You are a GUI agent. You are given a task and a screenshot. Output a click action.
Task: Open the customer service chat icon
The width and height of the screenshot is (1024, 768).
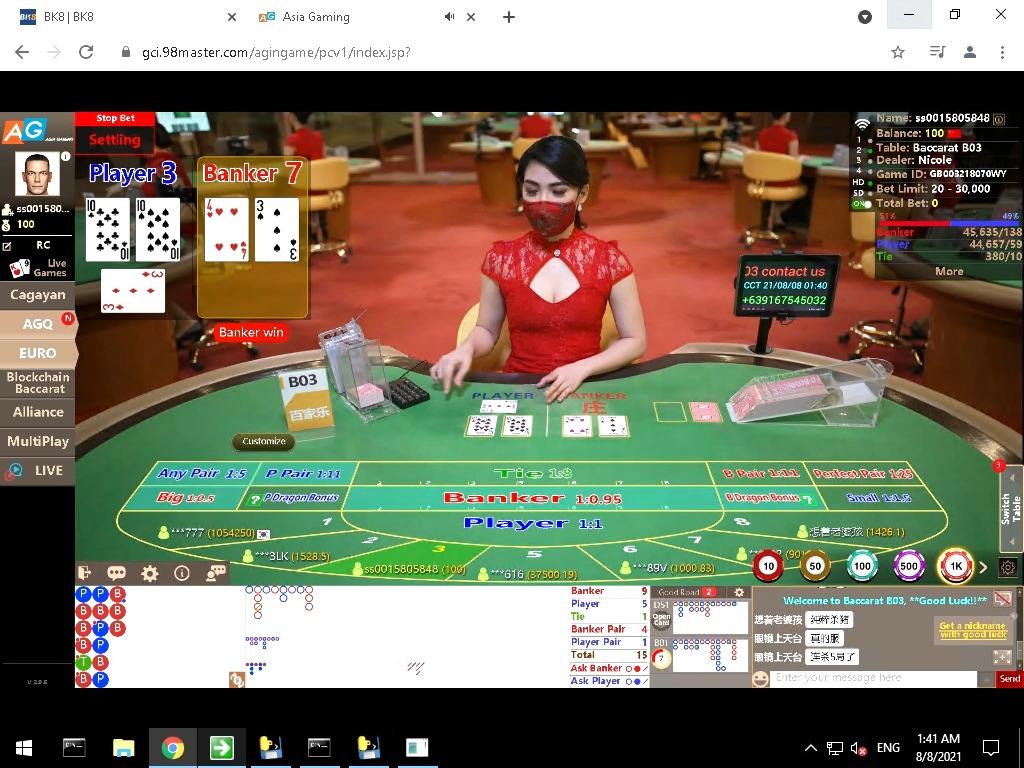216,573
